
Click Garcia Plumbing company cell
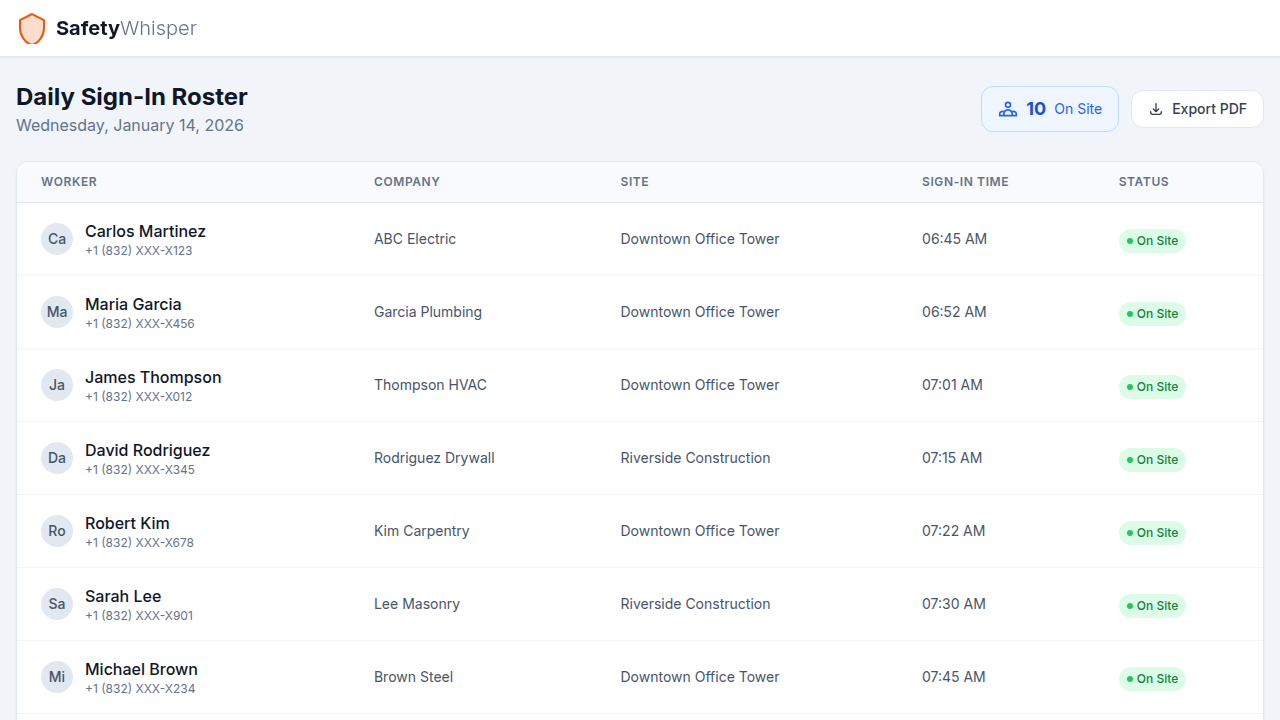[428, 312]
